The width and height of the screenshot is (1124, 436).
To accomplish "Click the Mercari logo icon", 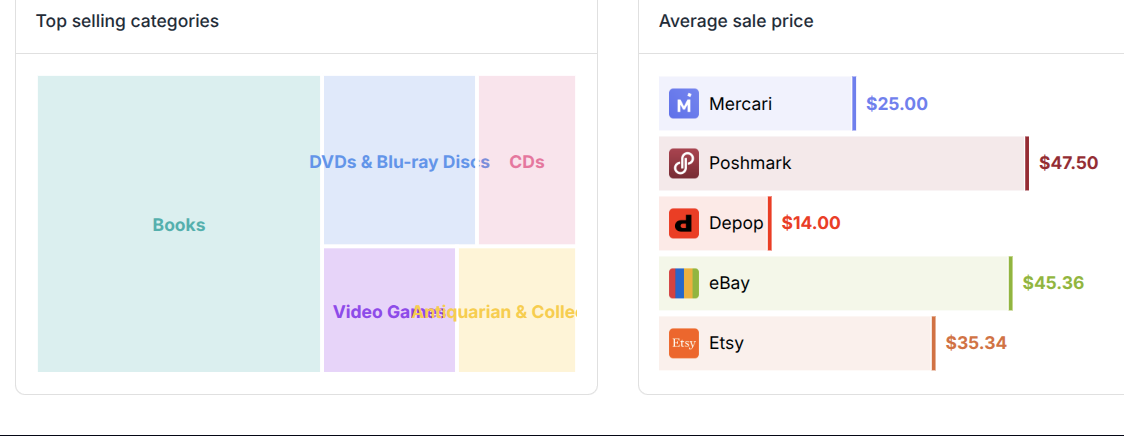I will pos(683,103).
